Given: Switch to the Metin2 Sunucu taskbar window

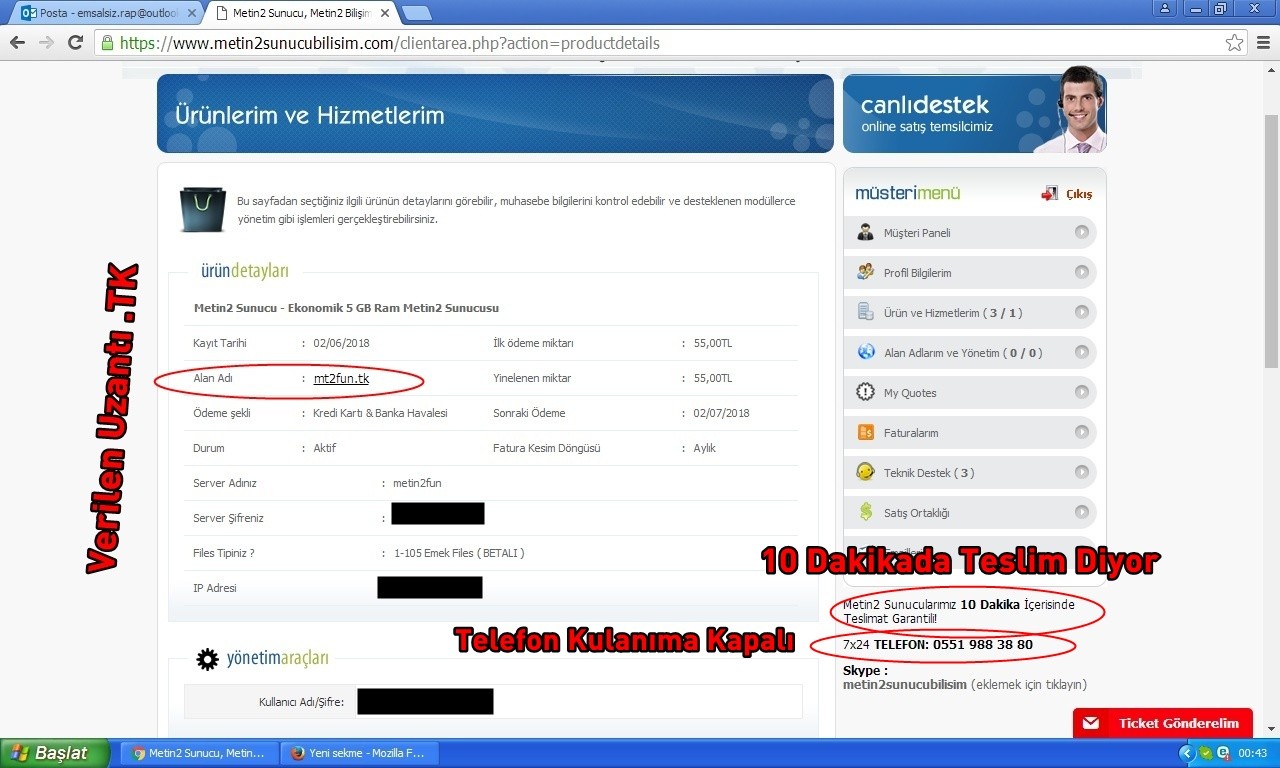Looking at the screenshot, I should tap(198, 753).
